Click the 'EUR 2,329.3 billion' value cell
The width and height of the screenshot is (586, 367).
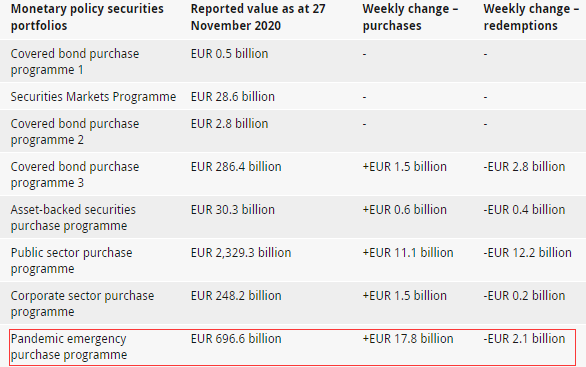point(241,253)
